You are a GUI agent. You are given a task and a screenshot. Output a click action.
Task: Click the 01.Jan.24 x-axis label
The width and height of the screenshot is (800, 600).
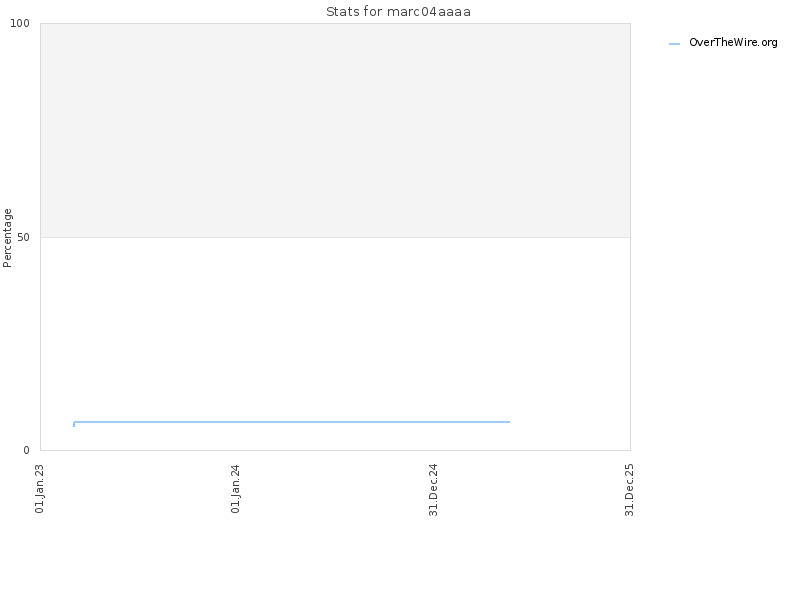coord(235,489)
